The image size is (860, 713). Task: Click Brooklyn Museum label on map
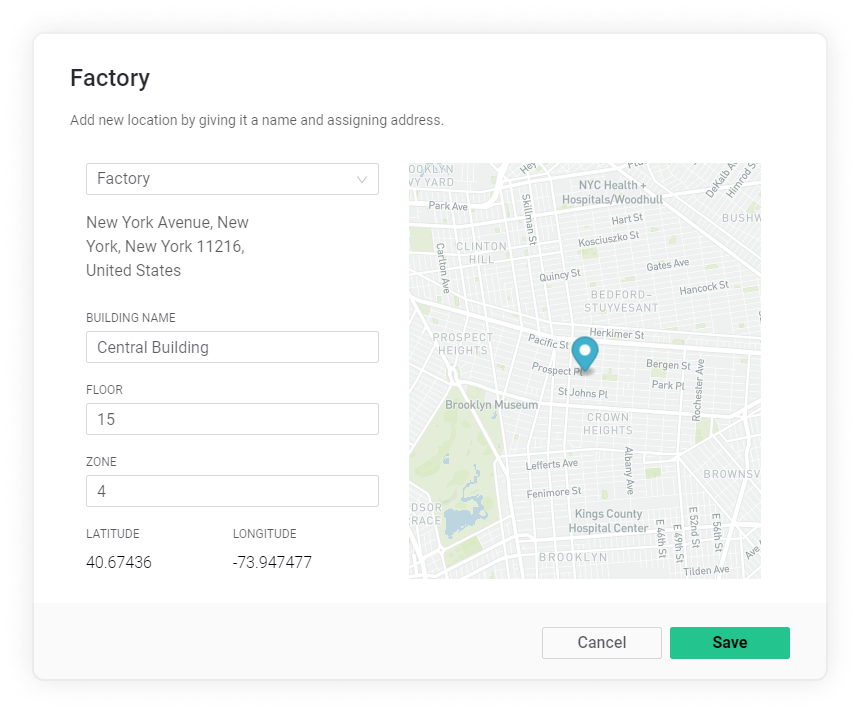pos(491,405)
